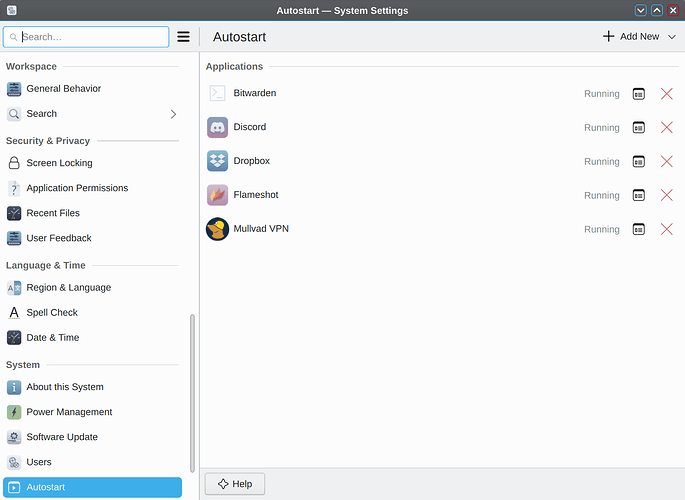Click the Running status for Bitwarden
Viewport: 685px width, 500px height.
click(x=602, y=94)
